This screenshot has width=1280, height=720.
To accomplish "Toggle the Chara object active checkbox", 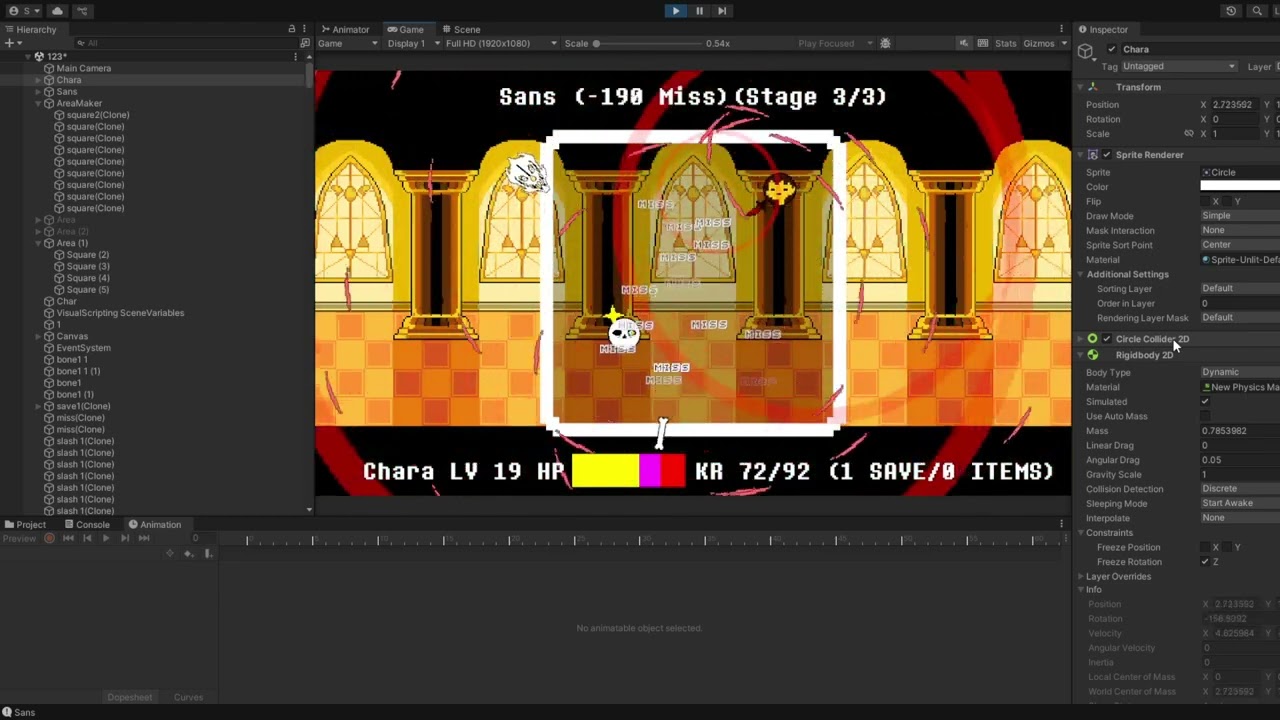I will 1111,49.
